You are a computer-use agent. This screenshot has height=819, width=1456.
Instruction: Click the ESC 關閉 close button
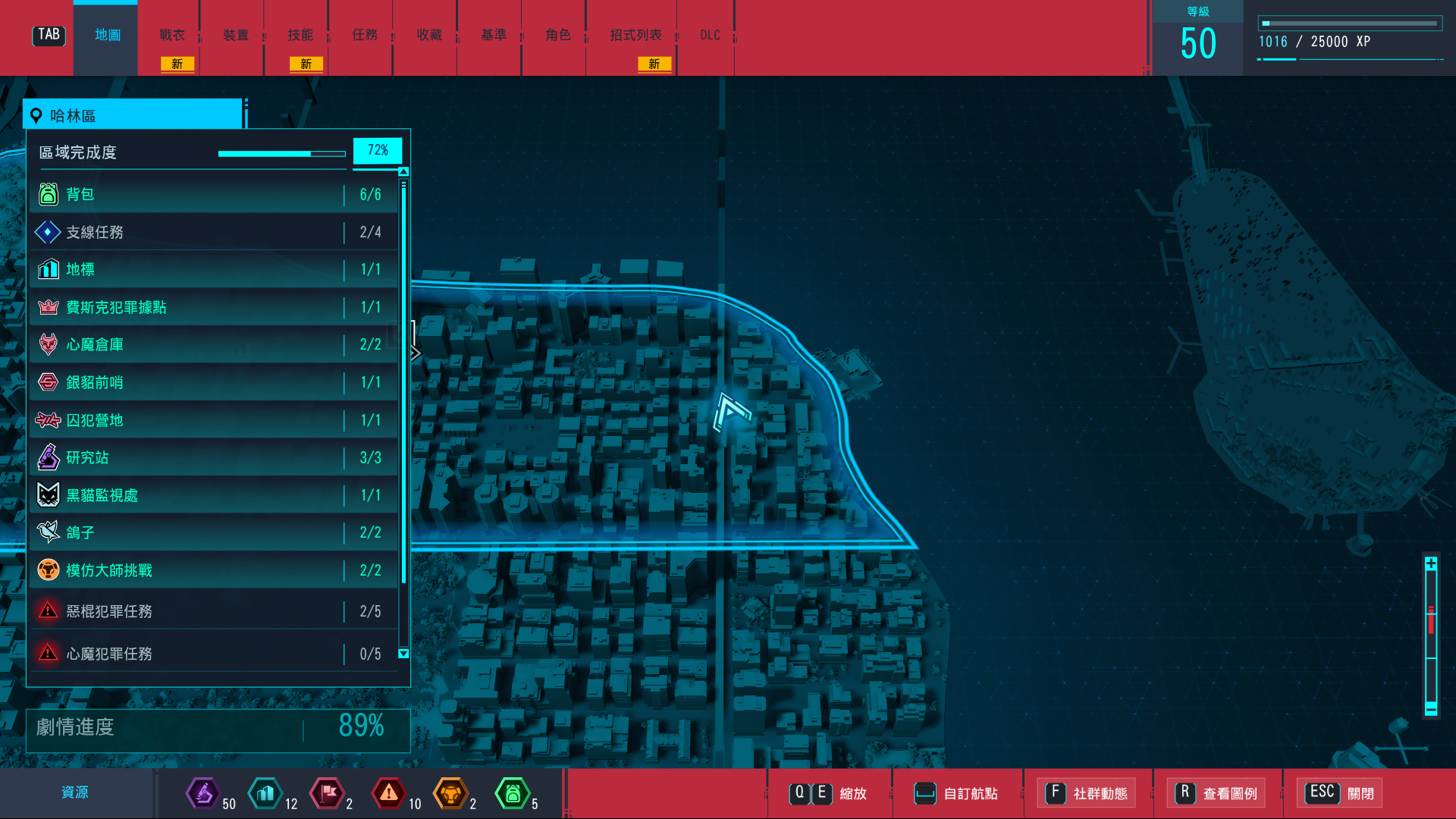click(x=1340, y=793)
